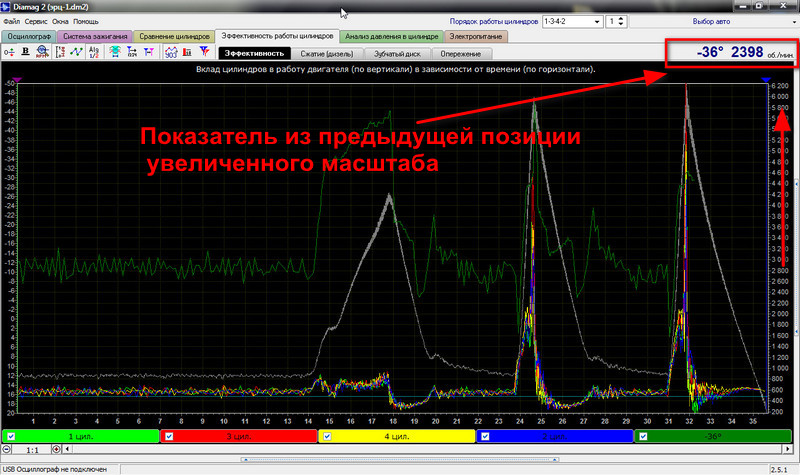Click the blue-red funnel filter icon

(x=204, y=51)
